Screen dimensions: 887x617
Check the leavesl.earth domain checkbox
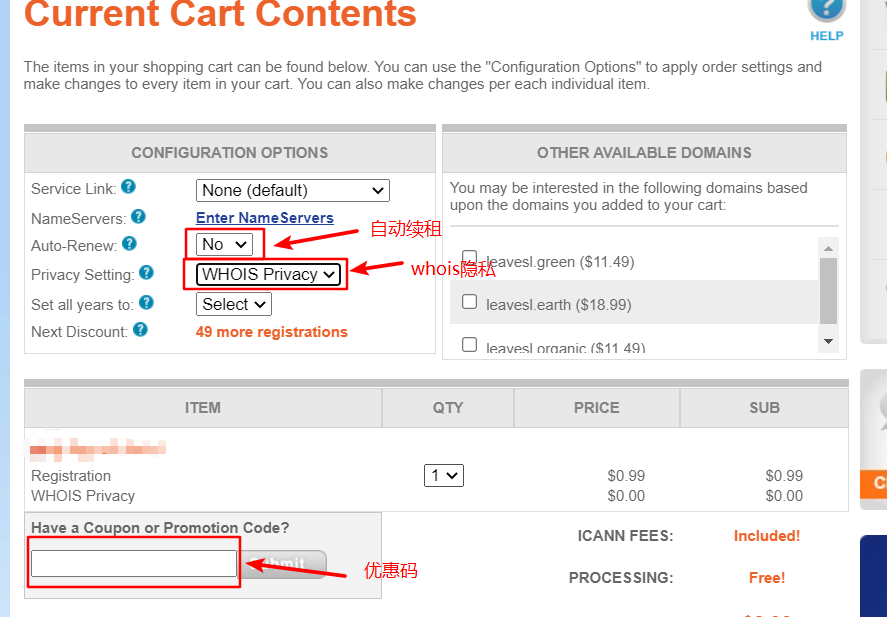coord(470,301)
